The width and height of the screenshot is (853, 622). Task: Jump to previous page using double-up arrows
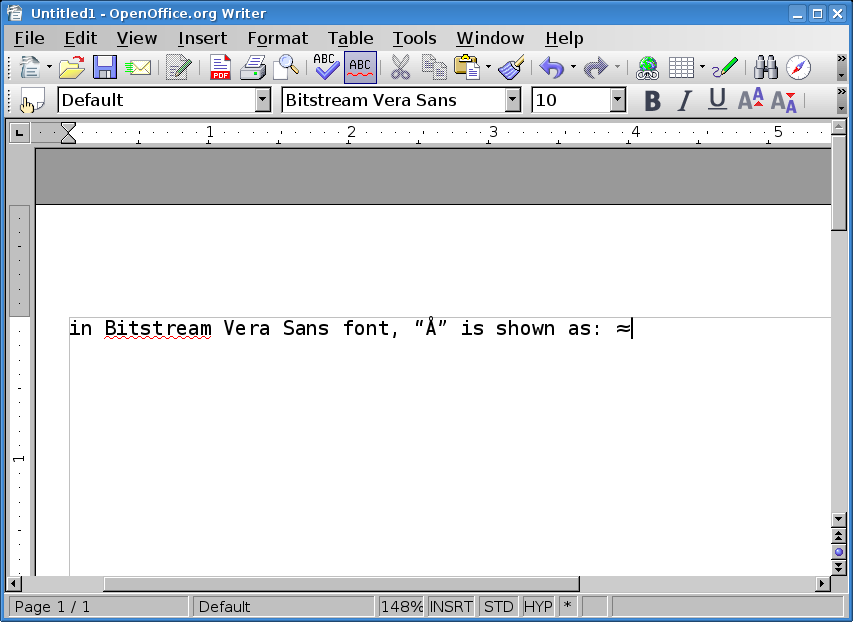pyautogui.click(x=839, y=536)
